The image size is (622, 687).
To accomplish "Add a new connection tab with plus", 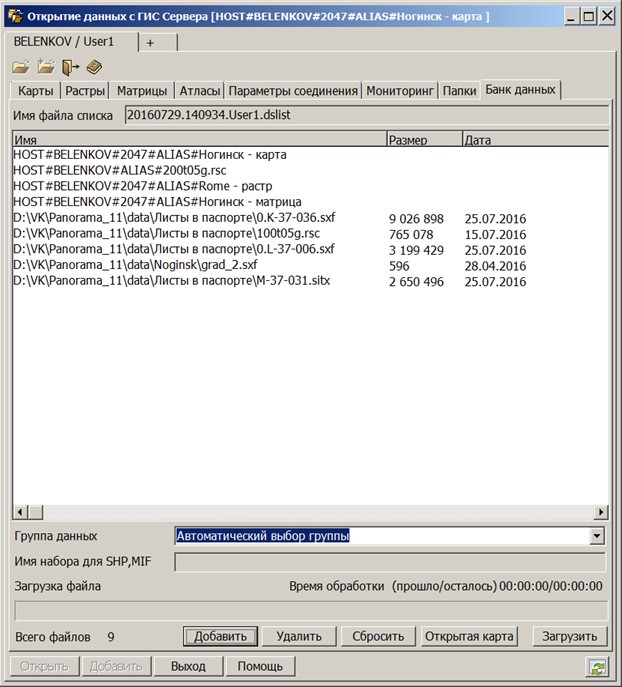I will click(x=151, y=43).
